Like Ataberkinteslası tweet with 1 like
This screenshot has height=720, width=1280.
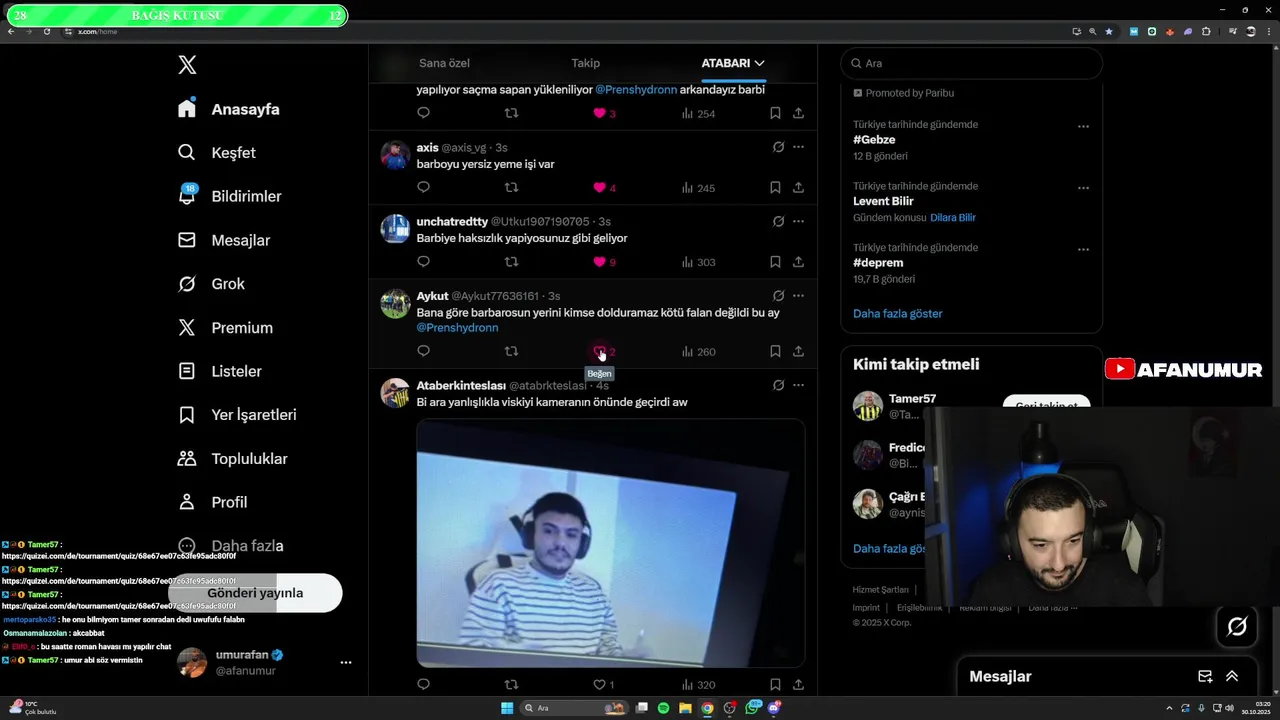pyautogui.click(x=600, y=685)
